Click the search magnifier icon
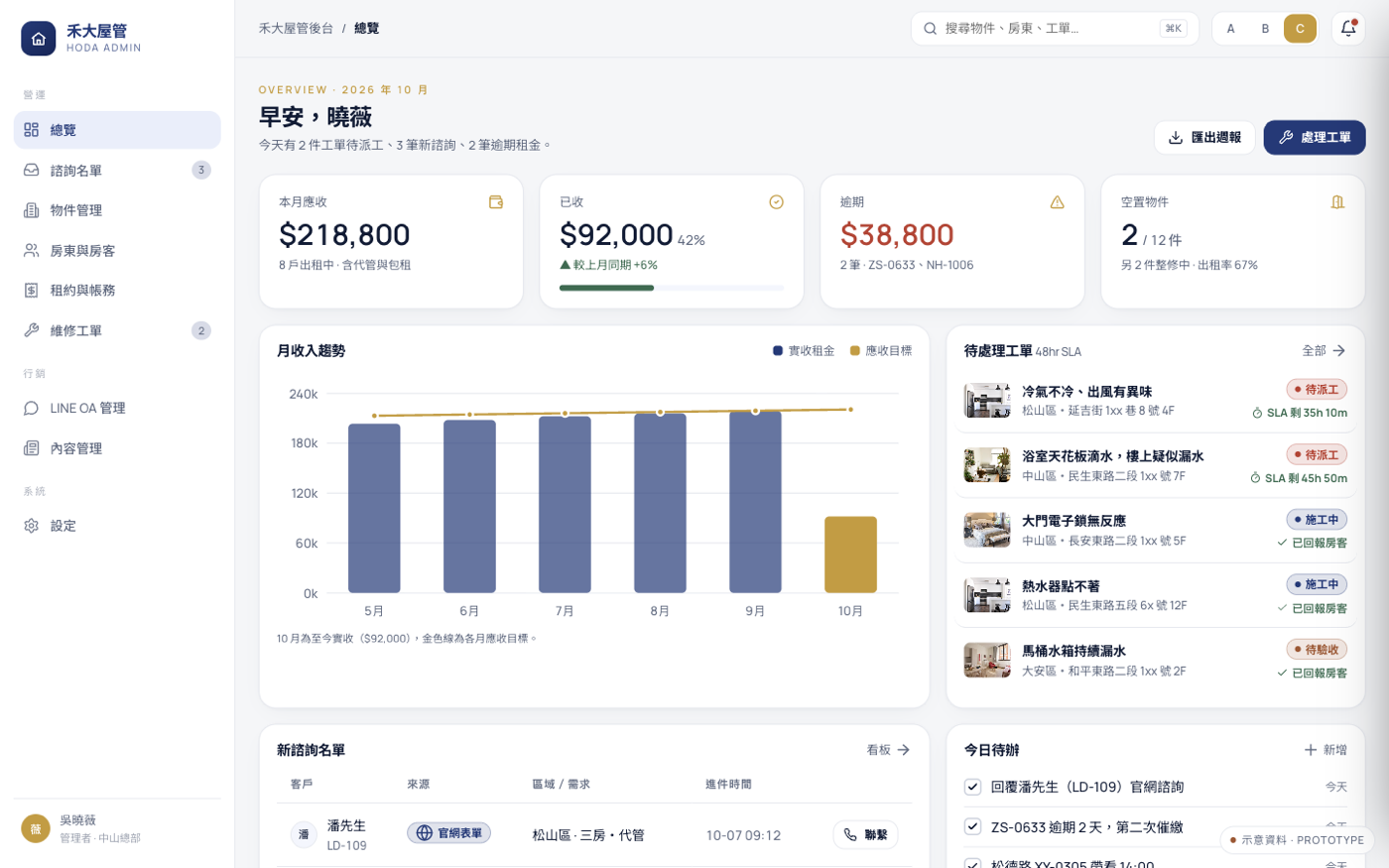Viewport: 1389px width, 868px height. point(931,29)
